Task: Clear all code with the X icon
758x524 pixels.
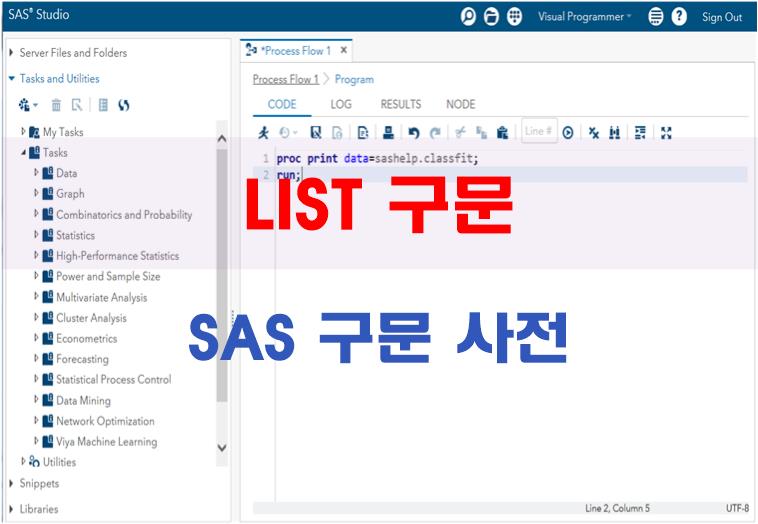Action: (594, 132)
